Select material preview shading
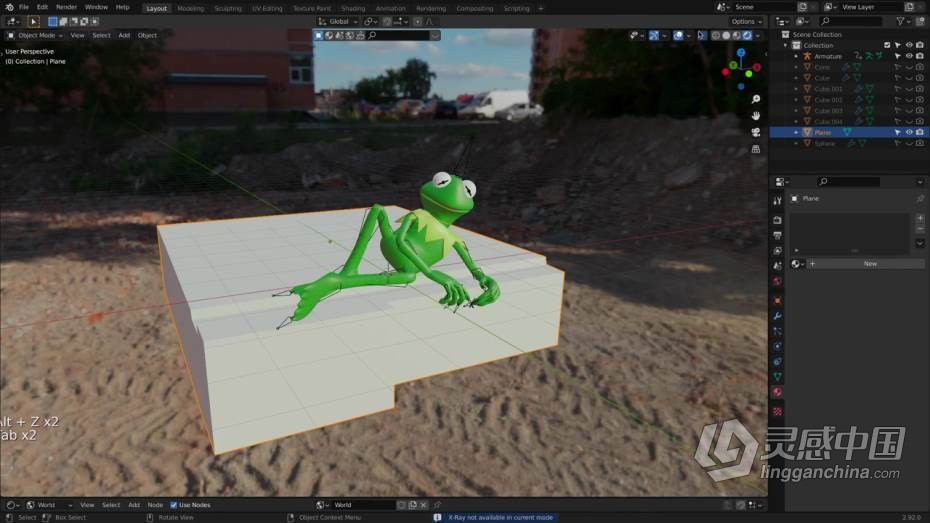Image resolution: width=930 pixels, height=523 pixels. 737,36
